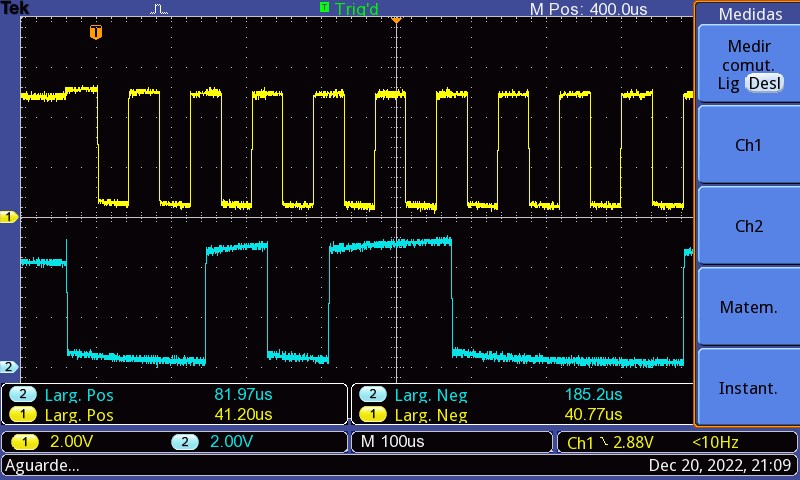Click the pulse waveform icon at top
Viewport: 800px width, 480px height.
pos(159,9)
